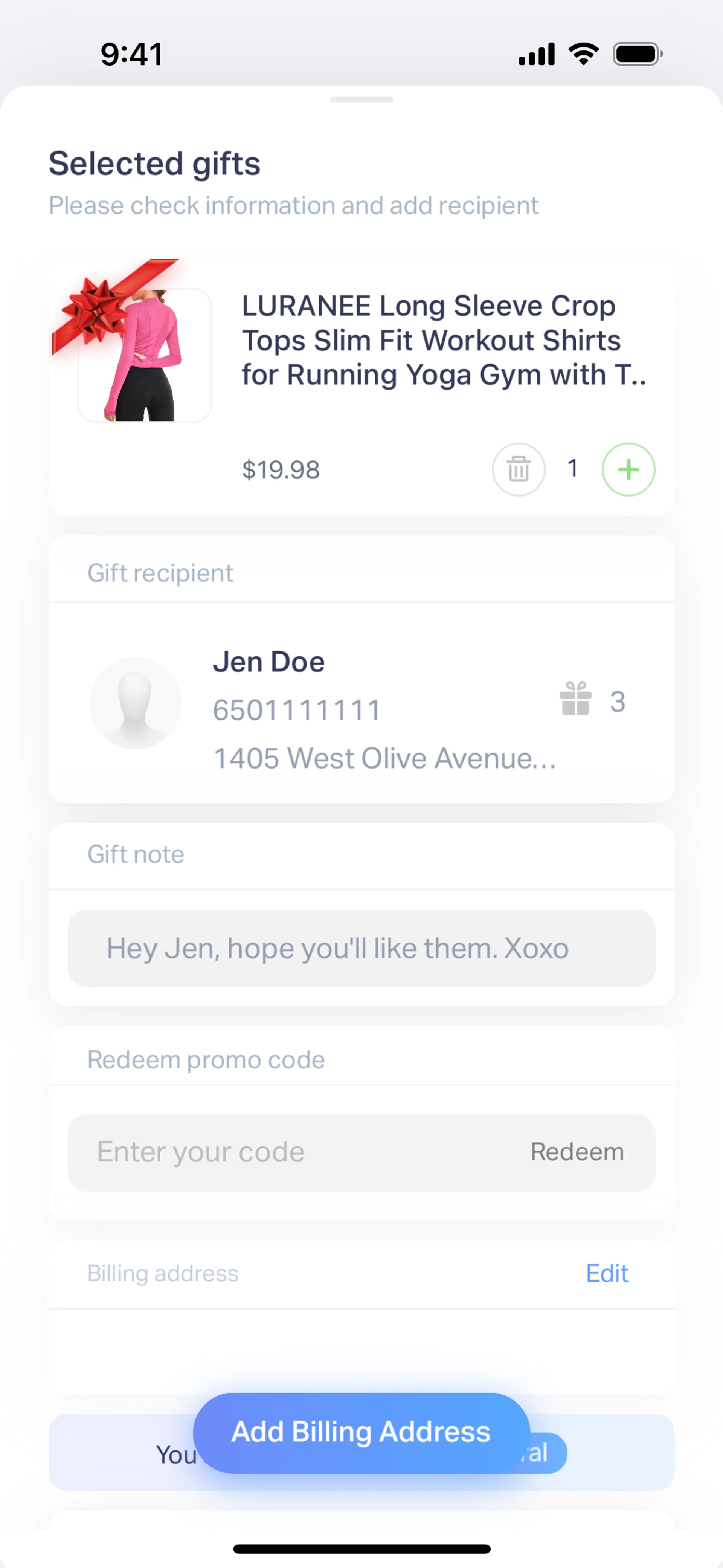Grab the sheet drag handle at top
Image resolution: width=723 pixels, height=1568 pixels.
(361, 100)
